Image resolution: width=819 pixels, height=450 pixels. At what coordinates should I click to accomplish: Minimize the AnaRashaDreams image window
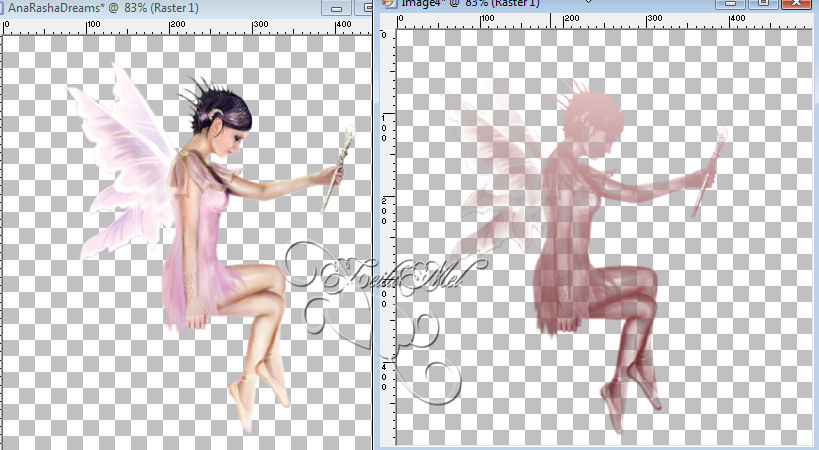click(336, 8)
